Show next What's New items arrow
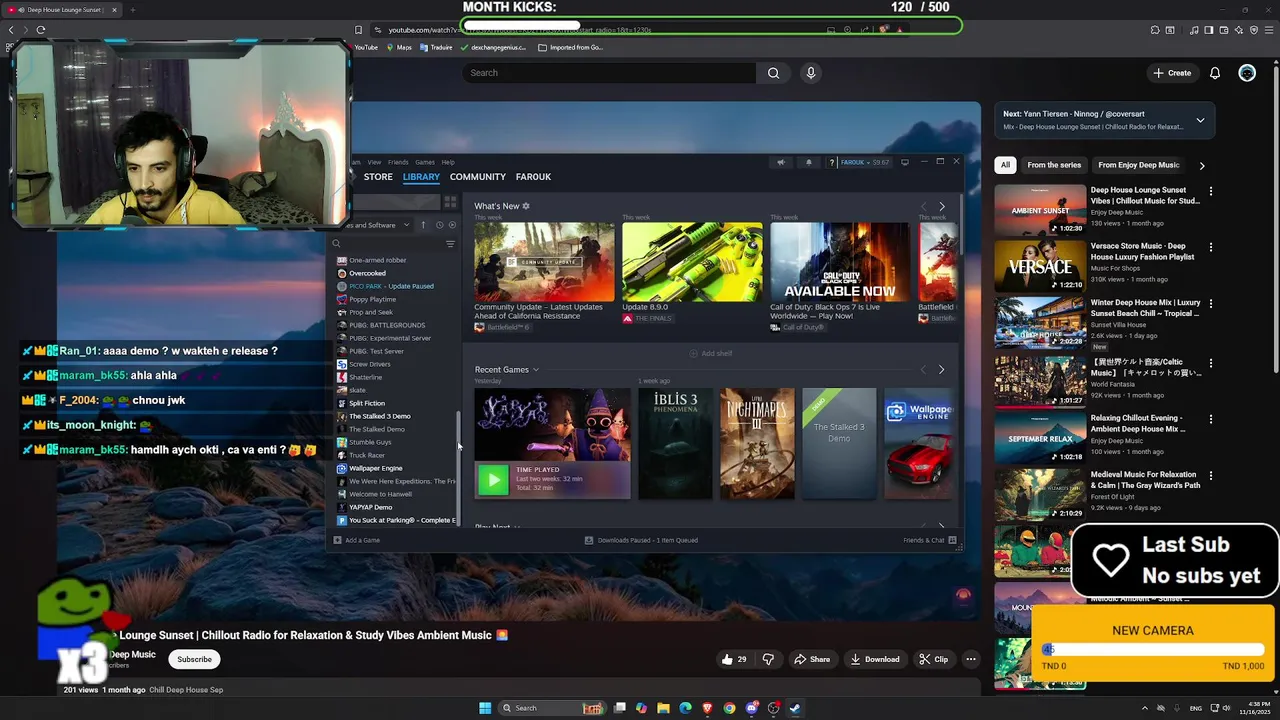The height and width of the screenshot is (720, 1280). point(941,206)
